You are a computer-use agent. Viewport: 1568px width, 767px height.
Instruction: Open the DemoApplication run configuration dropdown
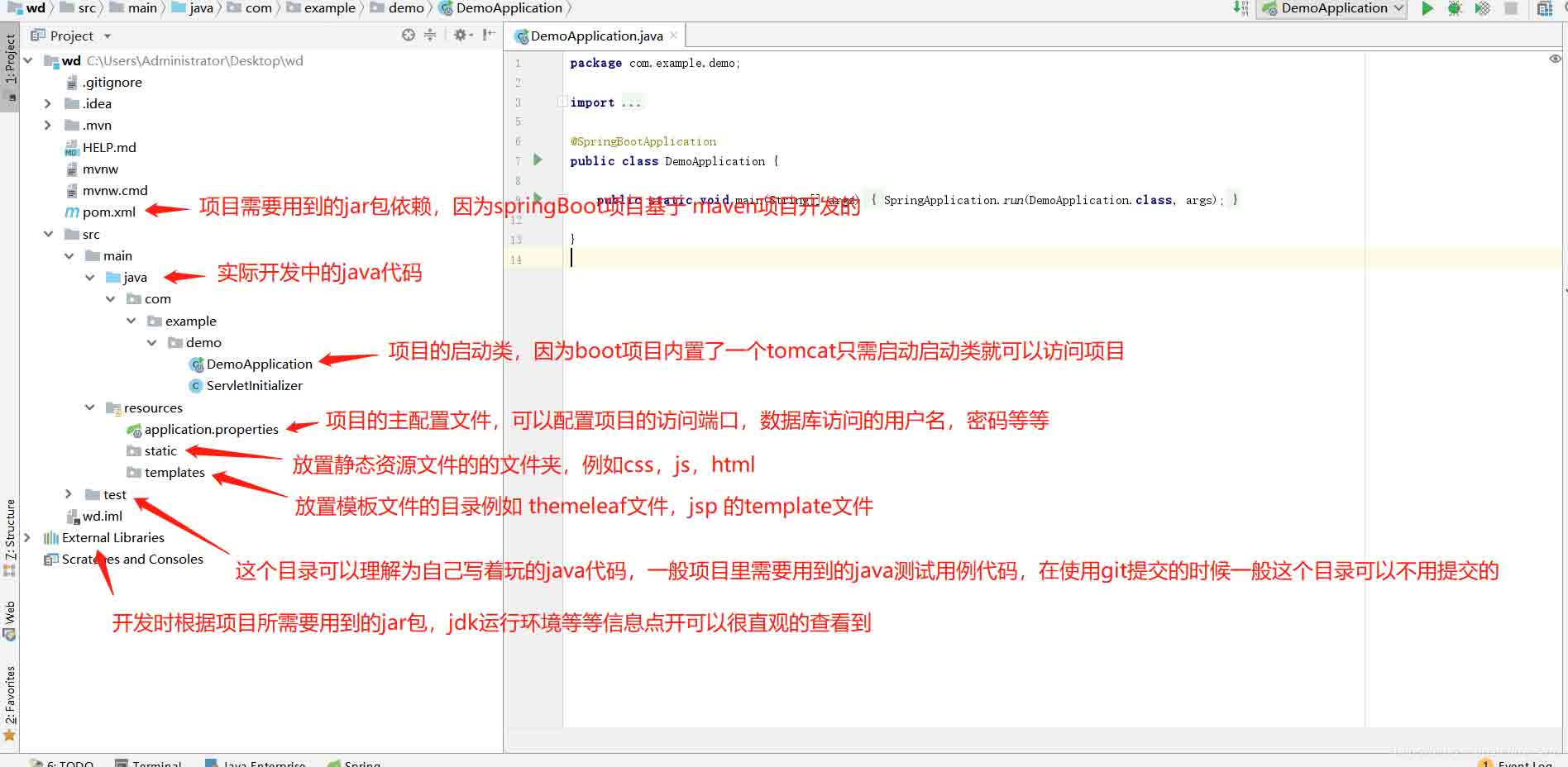tap(1400, 8)
